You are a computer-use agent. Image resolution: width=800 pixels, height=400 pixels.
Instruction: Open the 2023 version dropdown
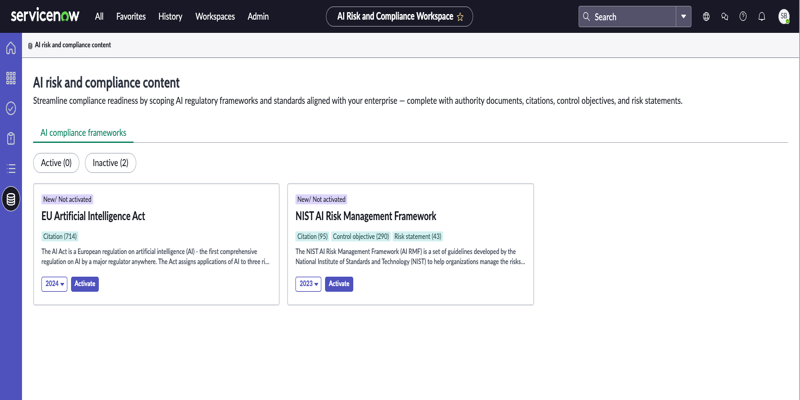308,284
